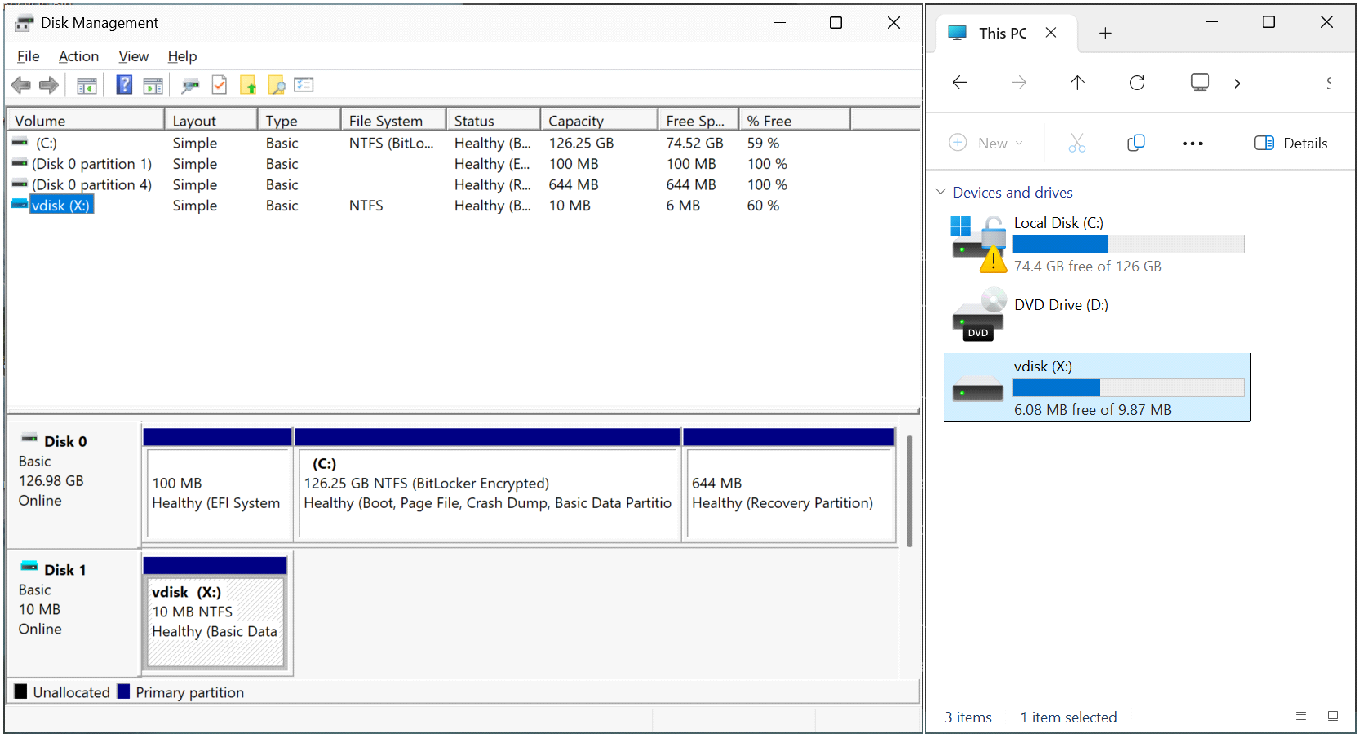The width and height of the screenshot is (1359, 735).
Task: Click the vdisk (X:) usage bar in Explorer
Action: [1128, 388]
